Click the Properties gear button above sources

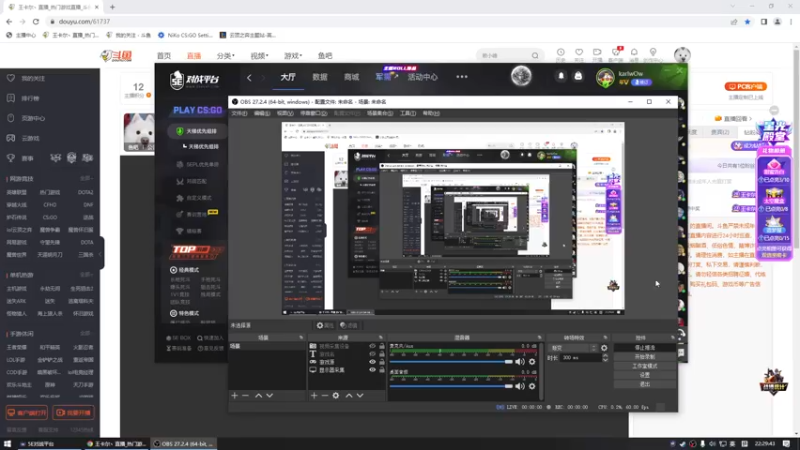(325, 325)
